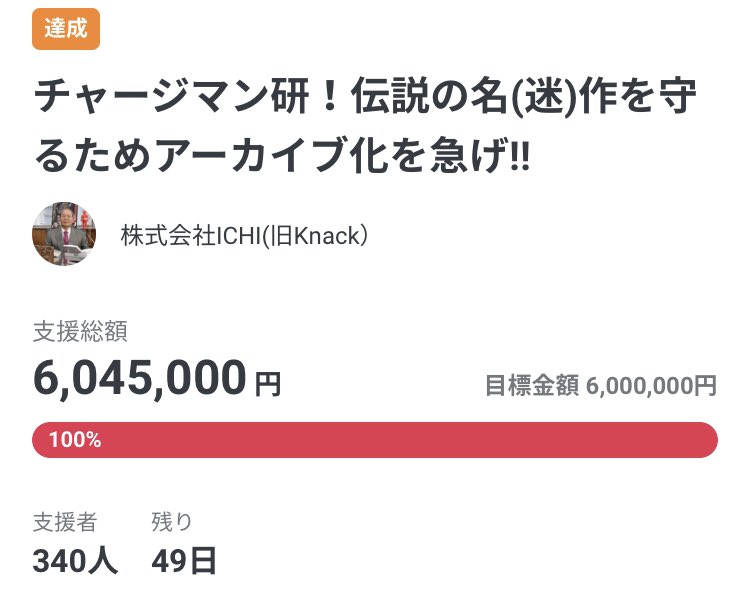Image resolution: width=750 pixels, height=610 pixels.
Task: Click the (旧Knack) part of owner name
Action: pyautogui.click(x=302, y=236)
